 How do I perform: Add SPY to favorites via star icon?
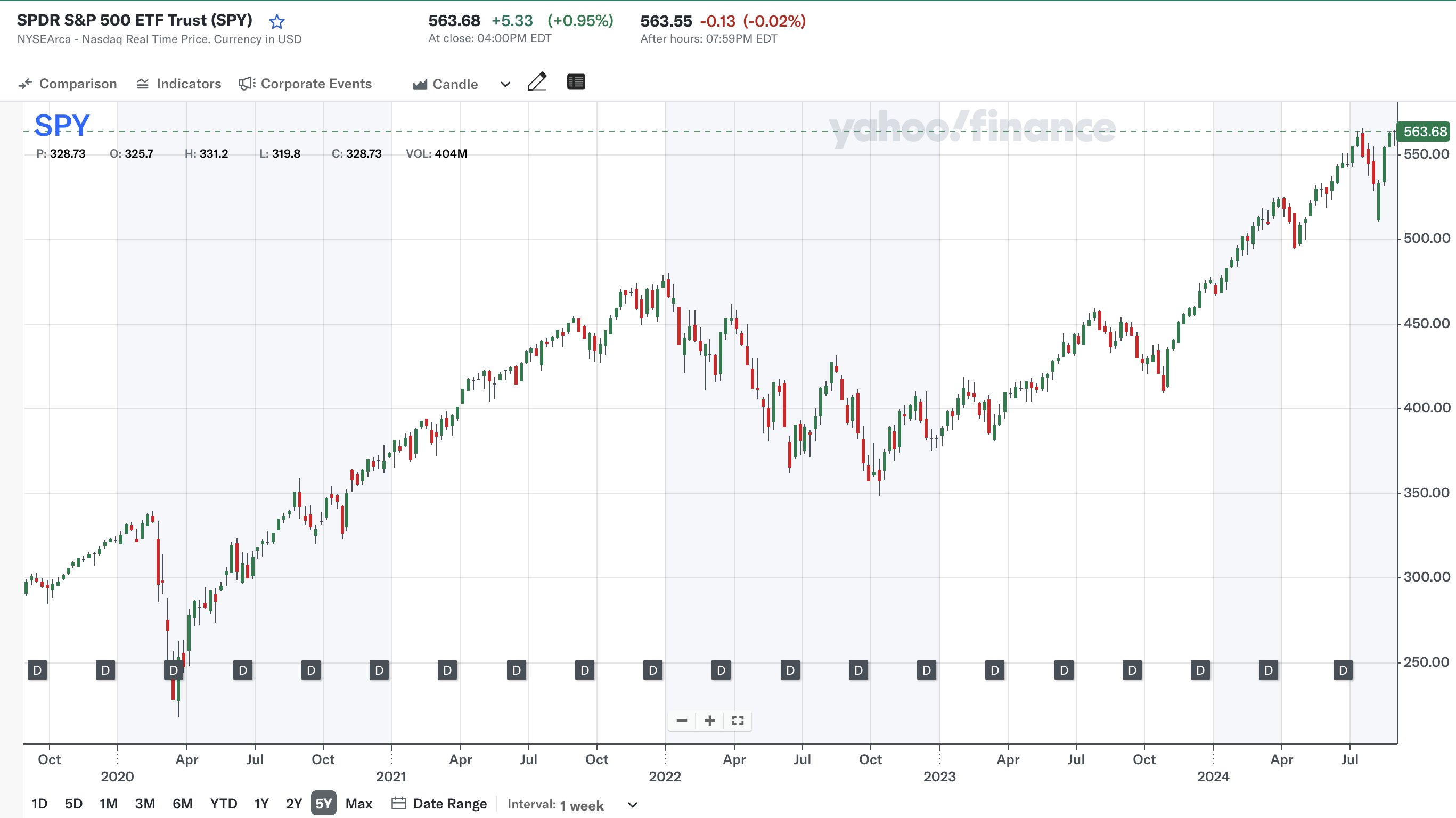276,21
